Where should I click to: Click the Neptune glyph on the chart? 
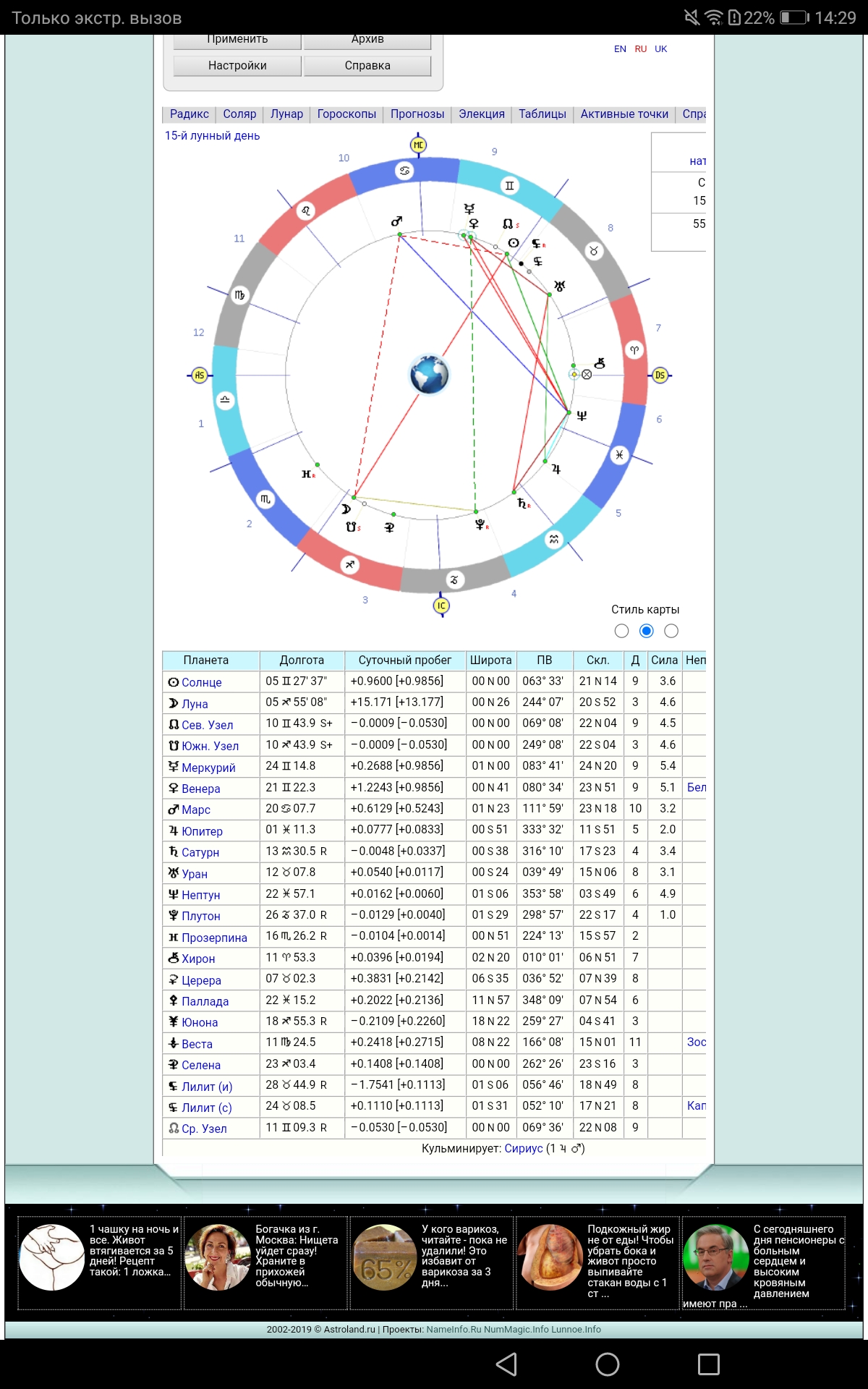(x=582, y=415)
